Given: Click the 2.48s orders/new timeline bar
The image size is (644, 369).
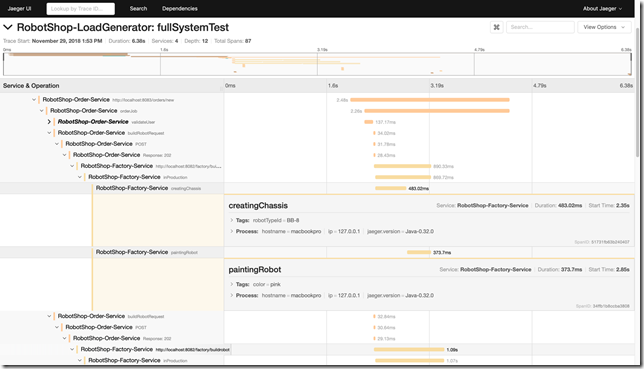Looking at the screenshot, I should [430, 100].
